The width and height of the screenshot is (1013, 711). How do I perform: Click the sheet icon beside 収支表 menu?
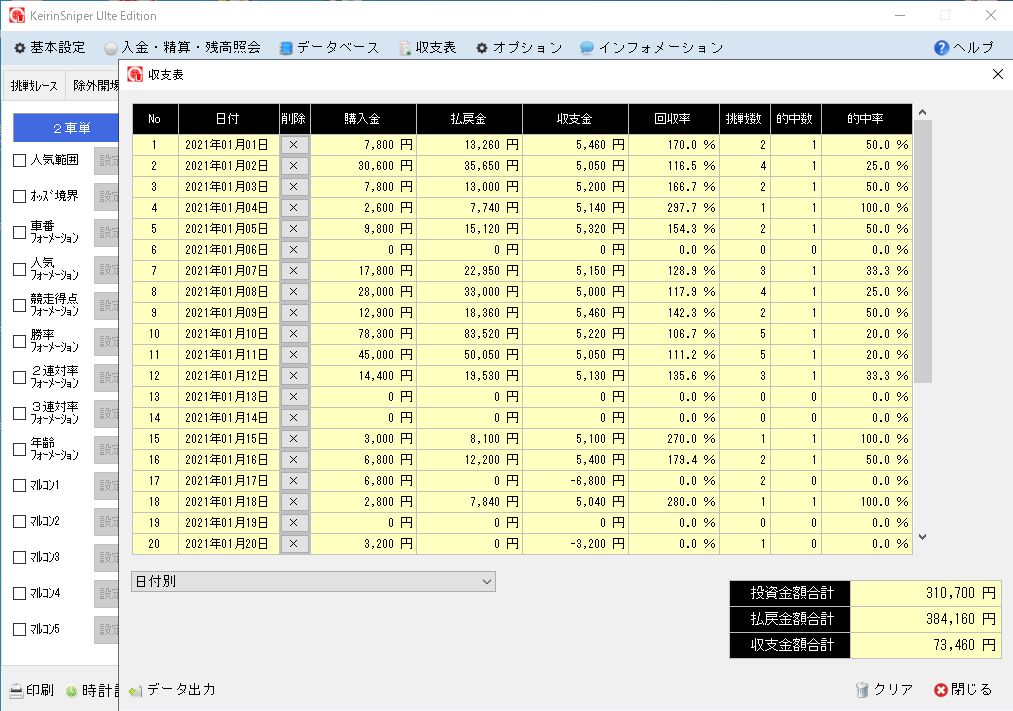pyautogui.click(x=405, y=48)
